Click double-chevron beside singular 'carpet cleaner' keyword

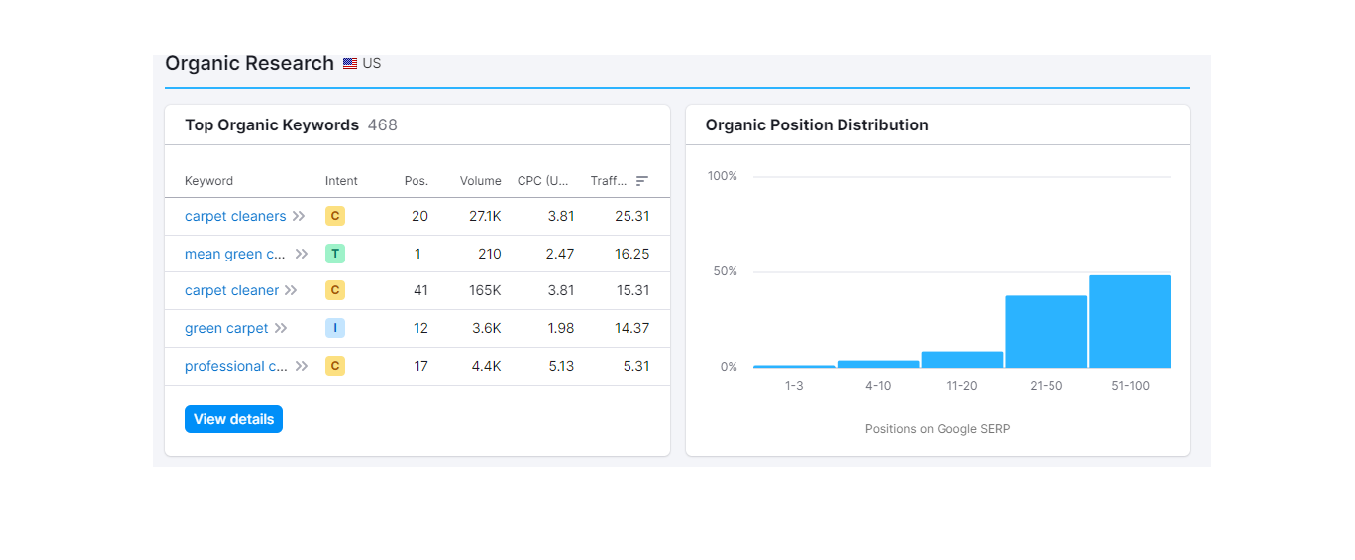click(x=291, y=290)
